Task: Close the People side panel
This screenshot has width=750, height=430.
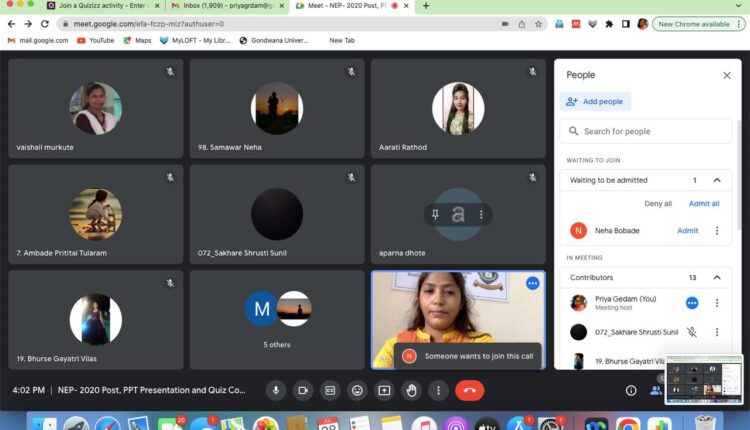Action: [727, 75]
